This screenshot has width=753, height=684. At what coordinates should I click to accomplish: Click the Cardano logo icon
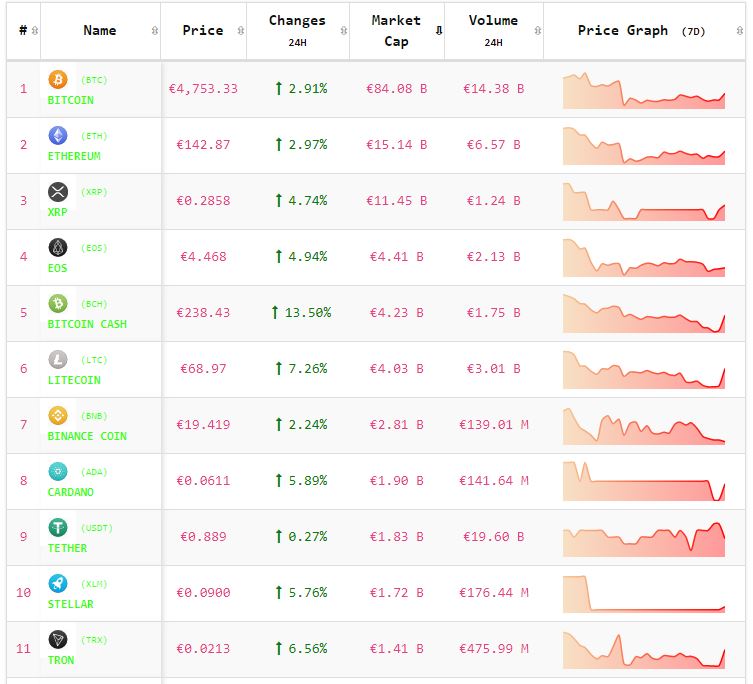point(57,472)
